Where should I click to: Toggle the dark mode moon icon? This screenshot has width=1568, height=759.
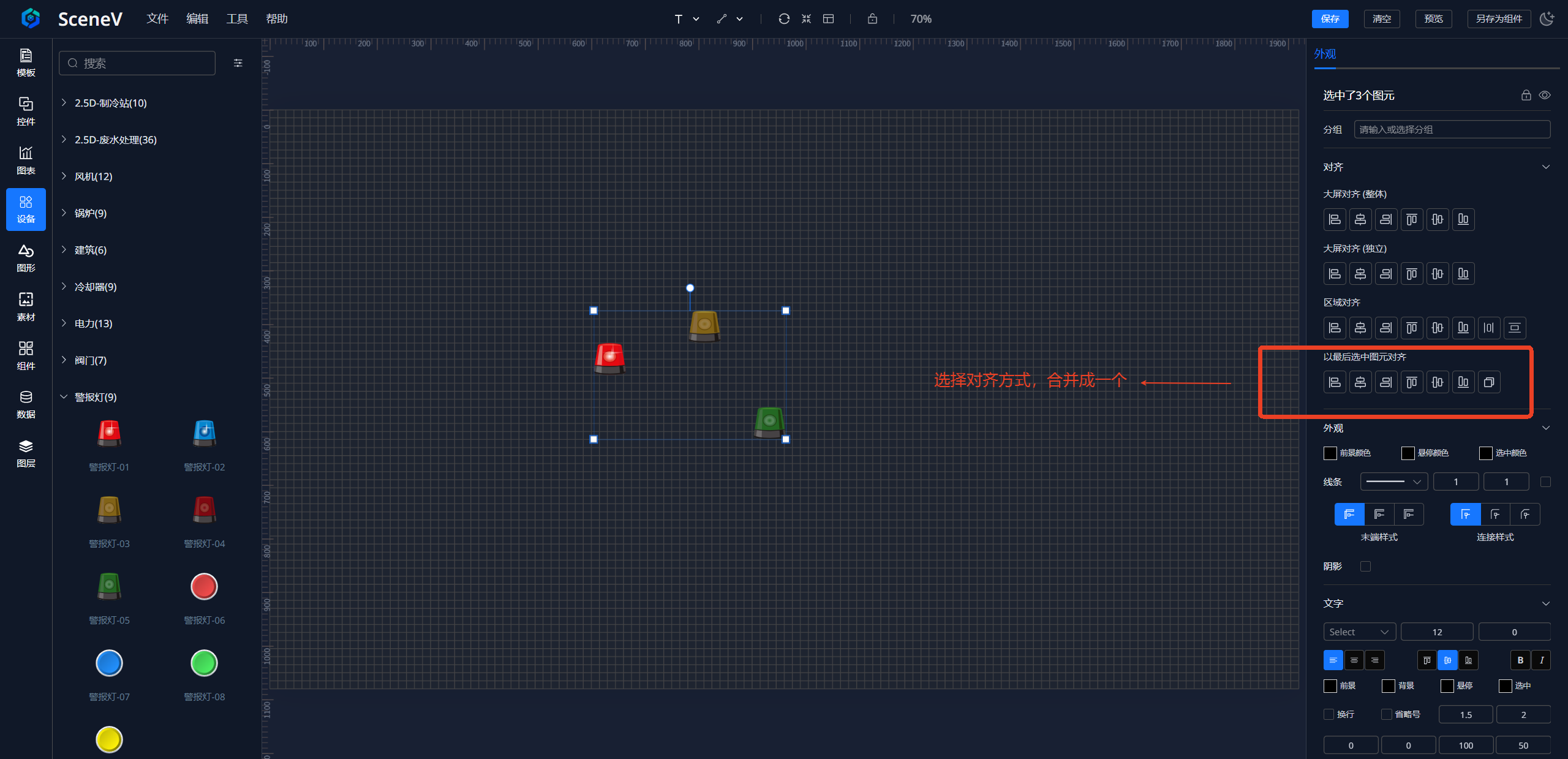pos(1547,19)
